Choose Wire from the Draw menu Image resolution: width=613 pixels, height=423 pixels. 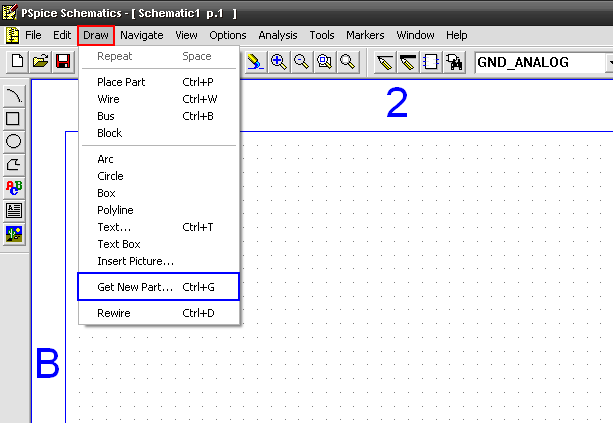point(159,99)
